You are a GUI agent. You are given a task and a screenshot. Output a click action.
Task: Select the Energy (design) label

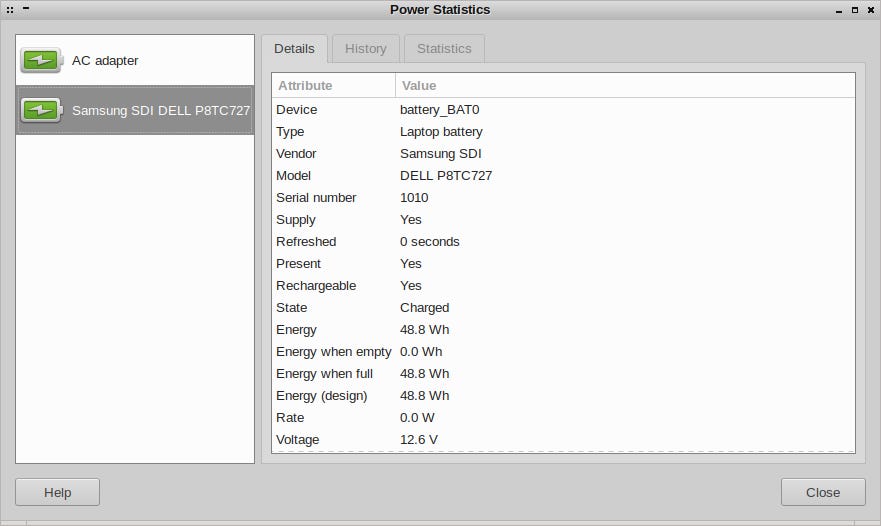[321, 396]
